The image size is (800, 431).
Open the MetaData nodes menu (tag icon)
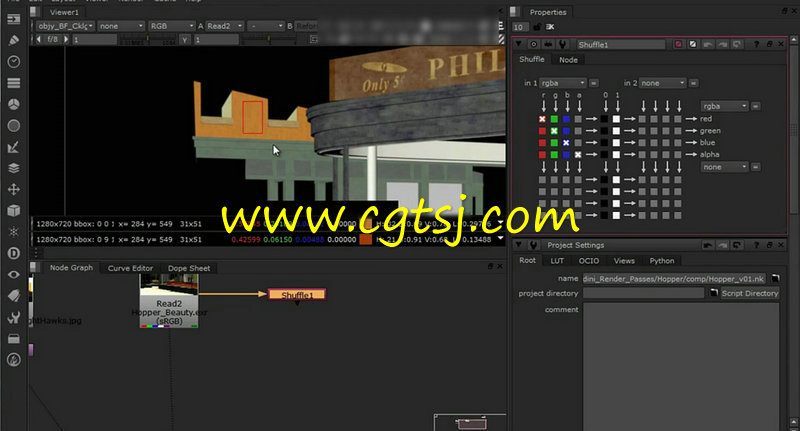click(x=14, y=296)
